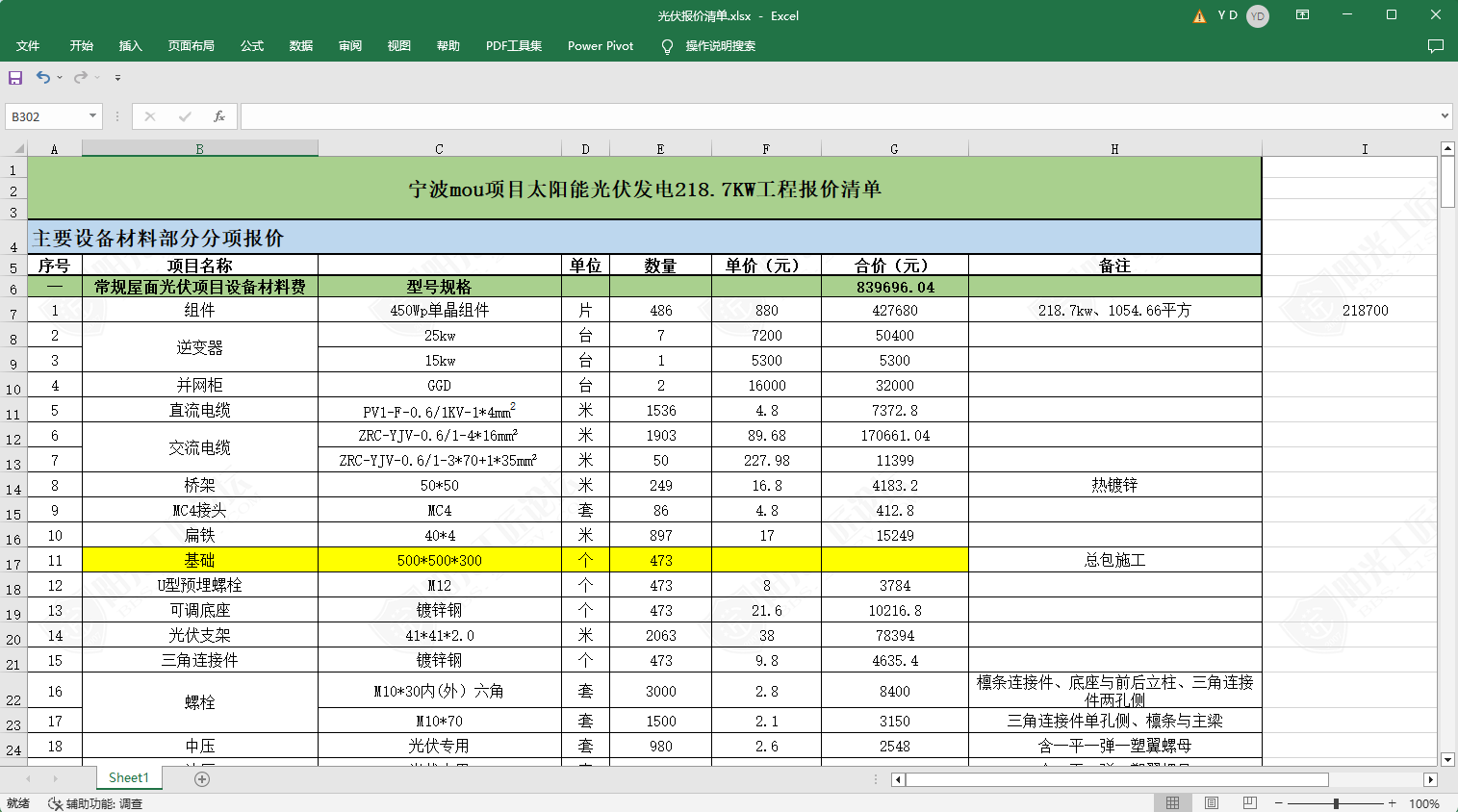Click the 450Wp单晶组件 cell
The image size is (1458, 812).
coord(440,310)
